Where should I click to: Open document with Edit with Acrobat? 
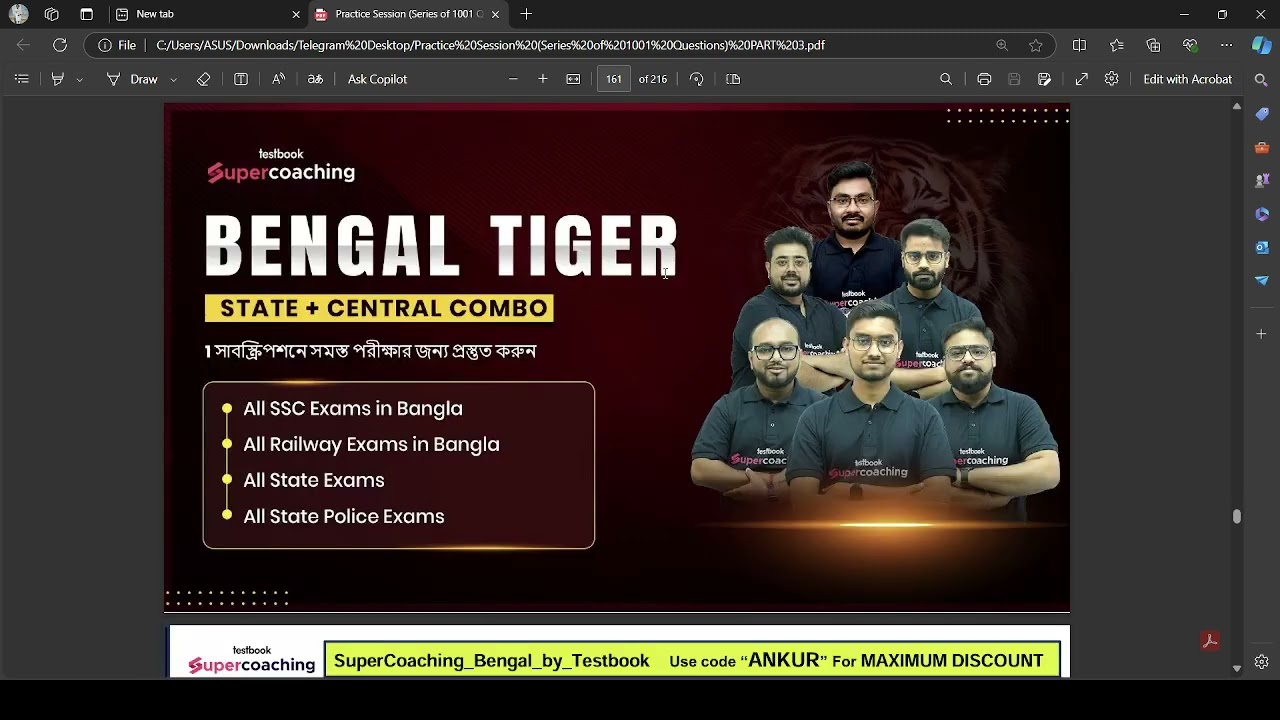(1187, 79)
